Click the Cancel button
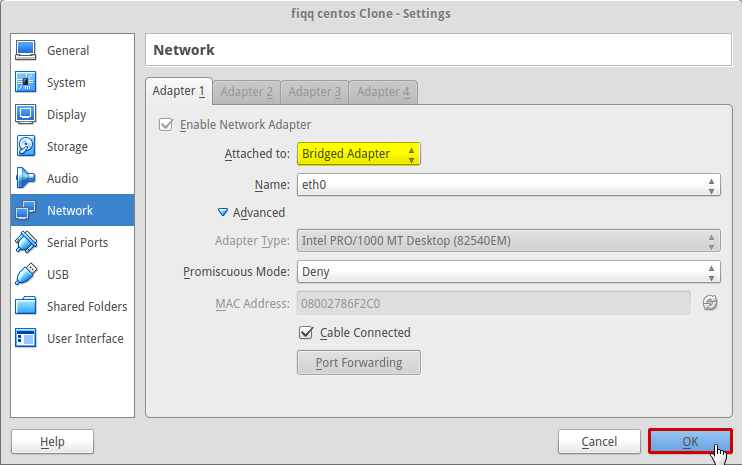The height and width of the screenshot is (465, 742). (599, 441)
